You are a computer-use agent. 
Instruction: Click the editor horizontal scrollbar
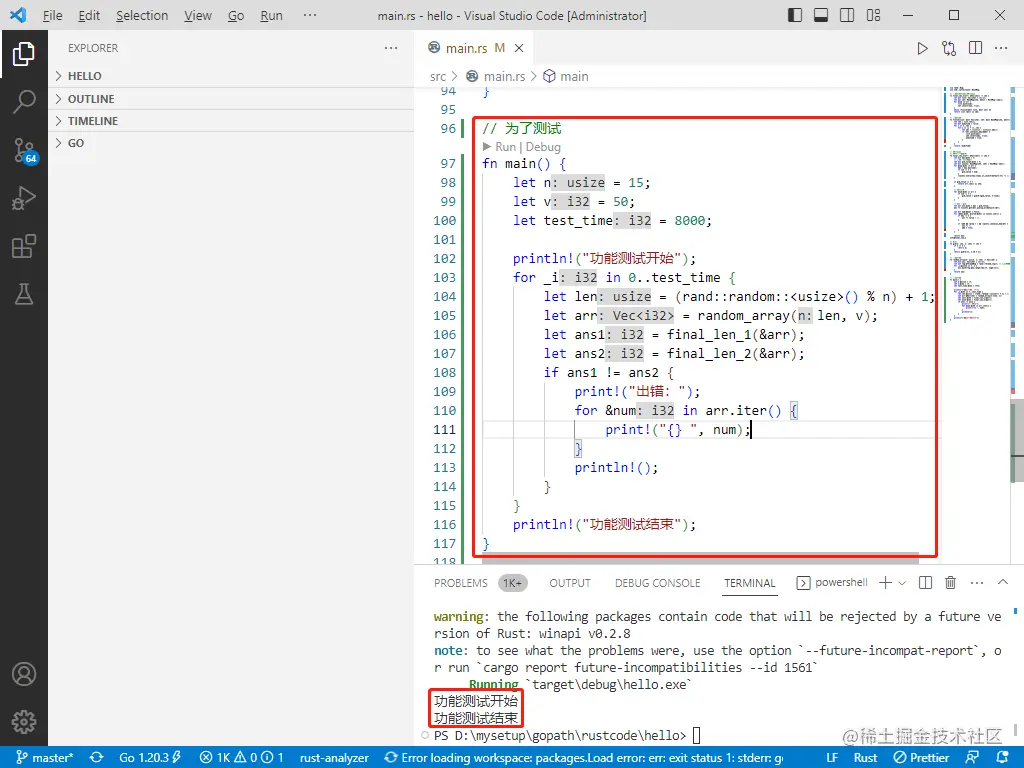pyautogui.click(x=700, y=560)
